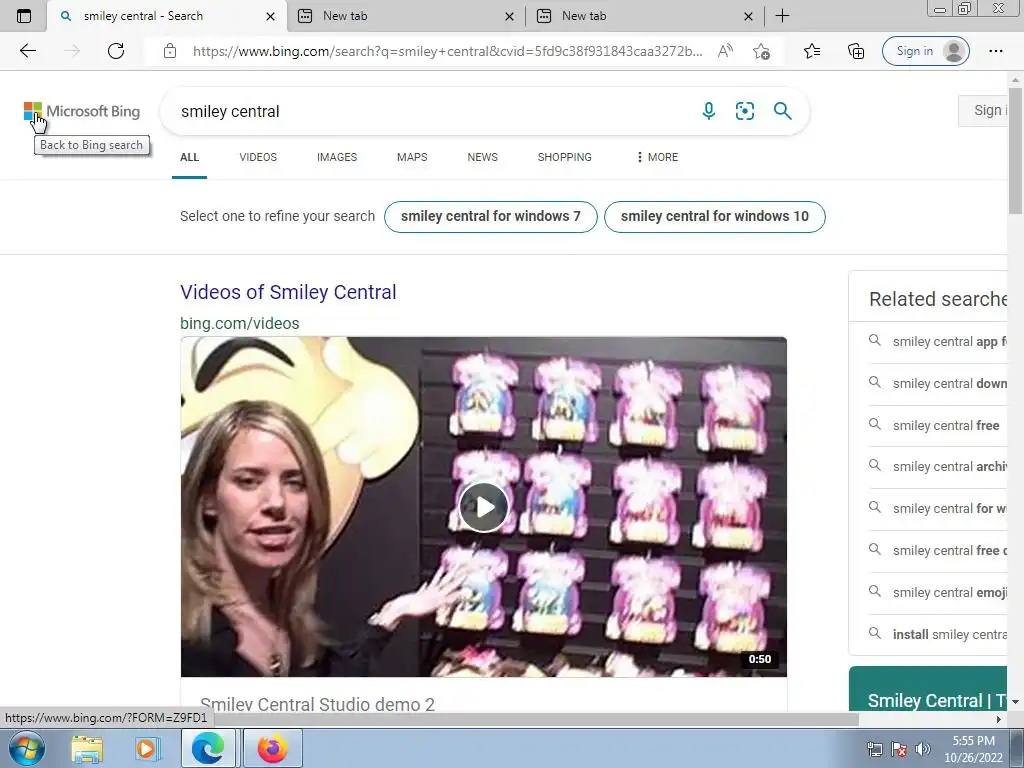Open Firefox from the taskbar
The image size is (1024, 768).
tap(273, 748)
